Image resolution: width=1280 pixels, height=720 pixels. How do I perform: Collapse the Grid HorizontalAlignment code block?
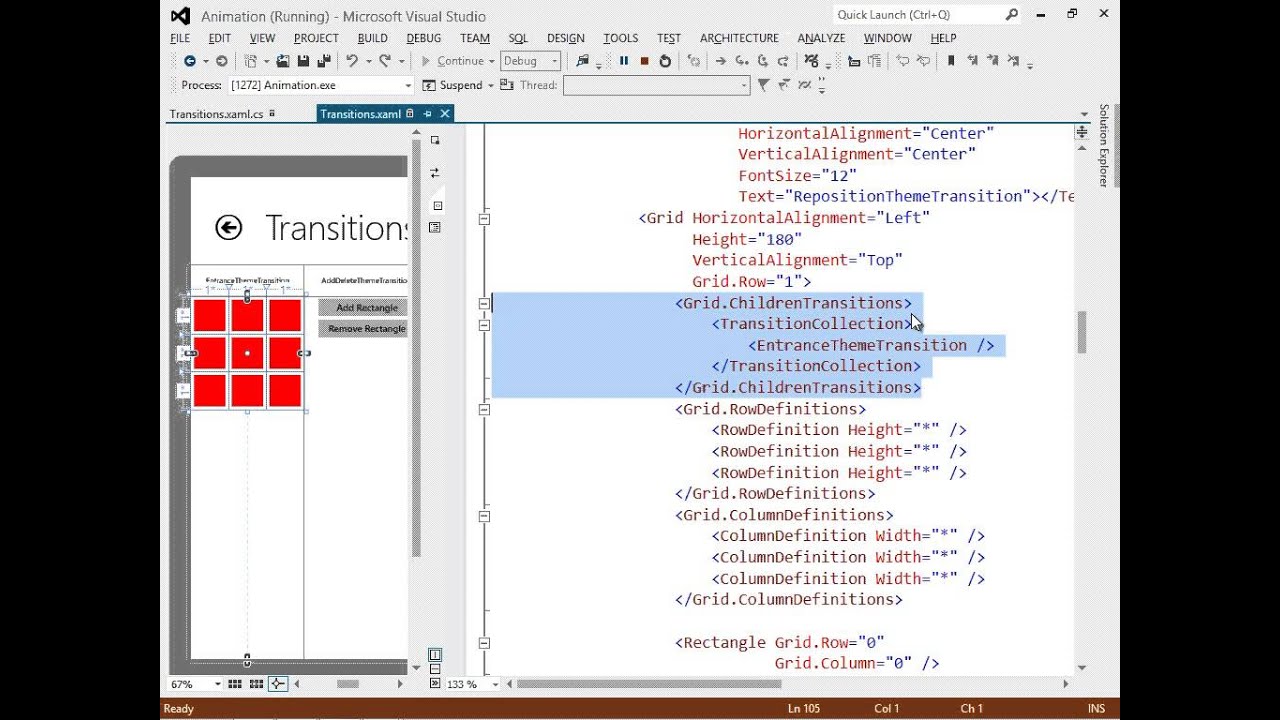(484, 218)
